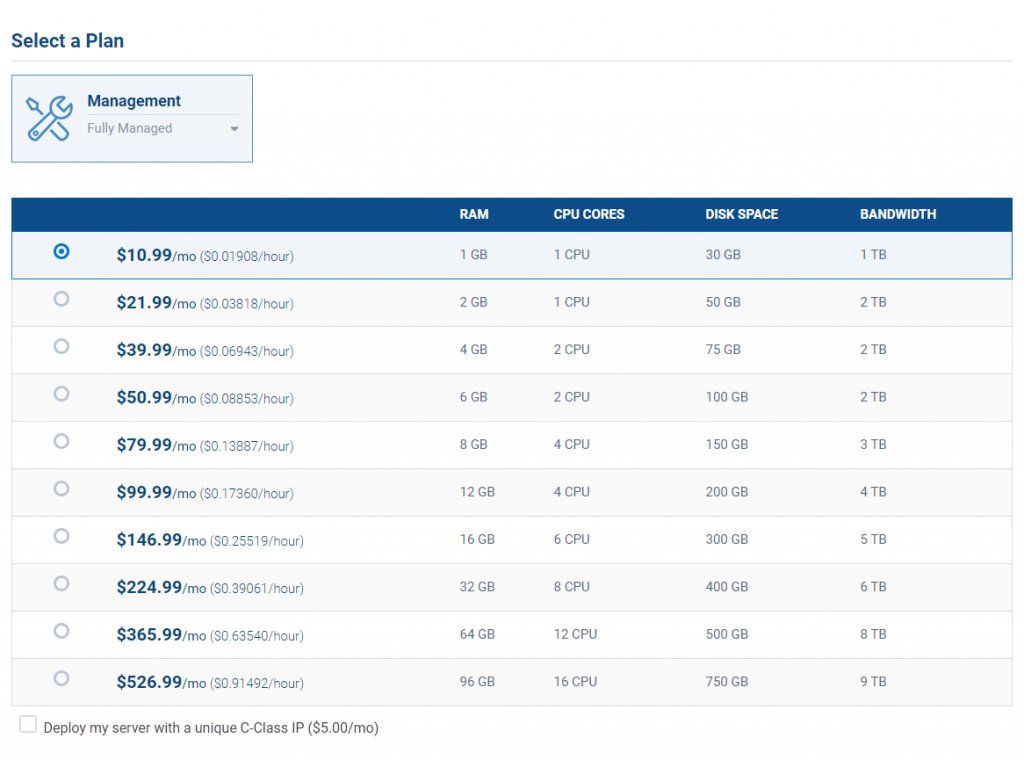Choose the $99.99/mo plan radio button
1024x760 pixels.
(61, 488)
